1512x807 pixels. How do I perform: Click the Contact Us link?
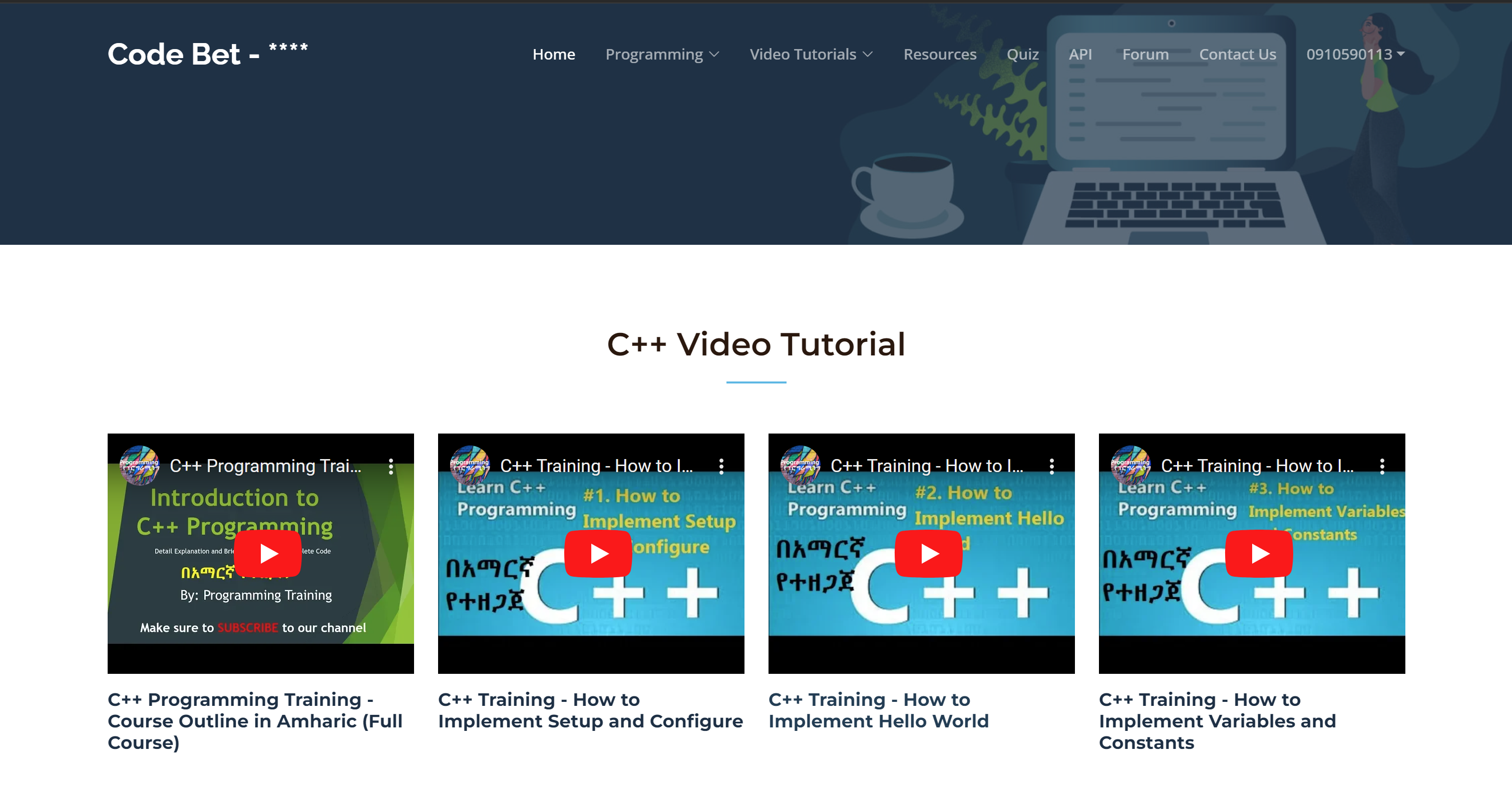(x=1237, y=54)
